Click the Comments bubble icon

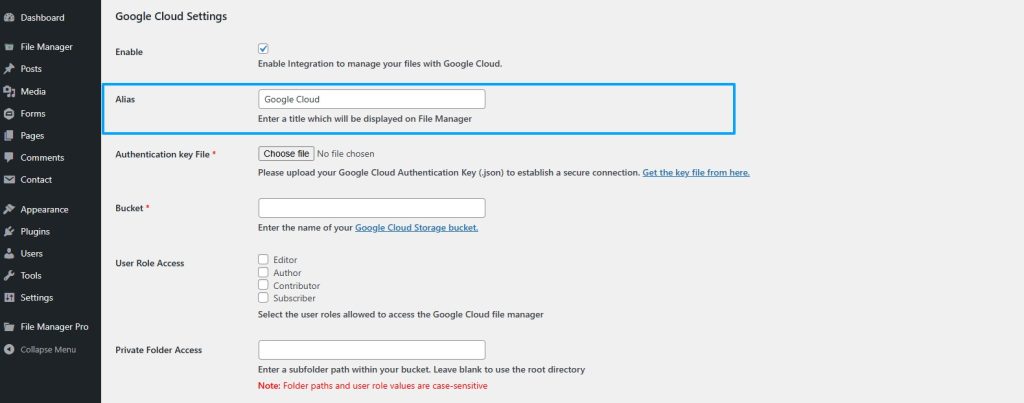[9, 157]
